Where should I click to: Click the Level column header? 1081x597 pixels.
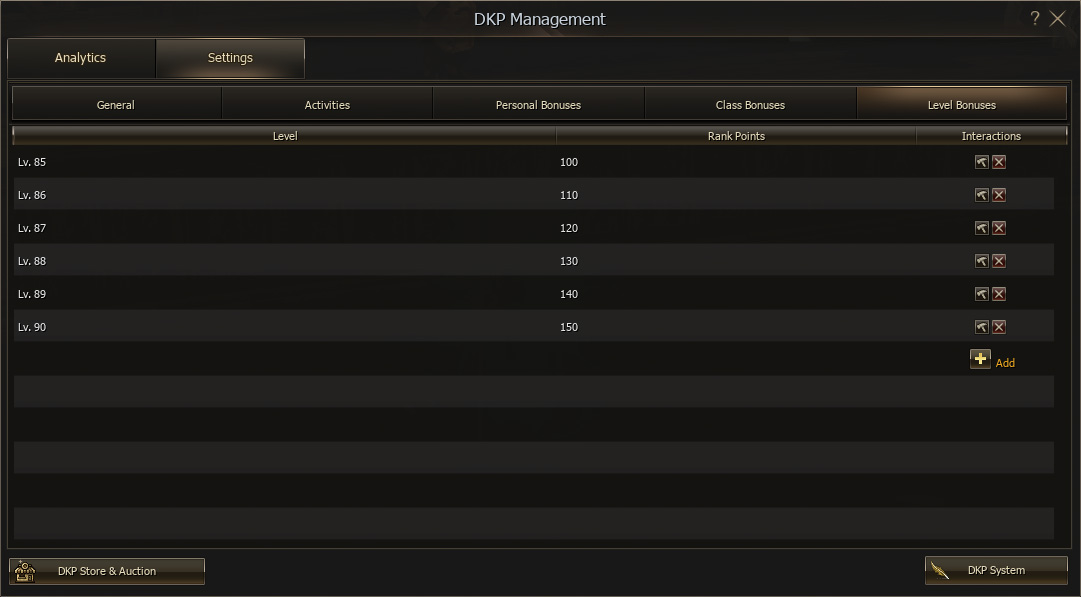click(x=285, y=136)
